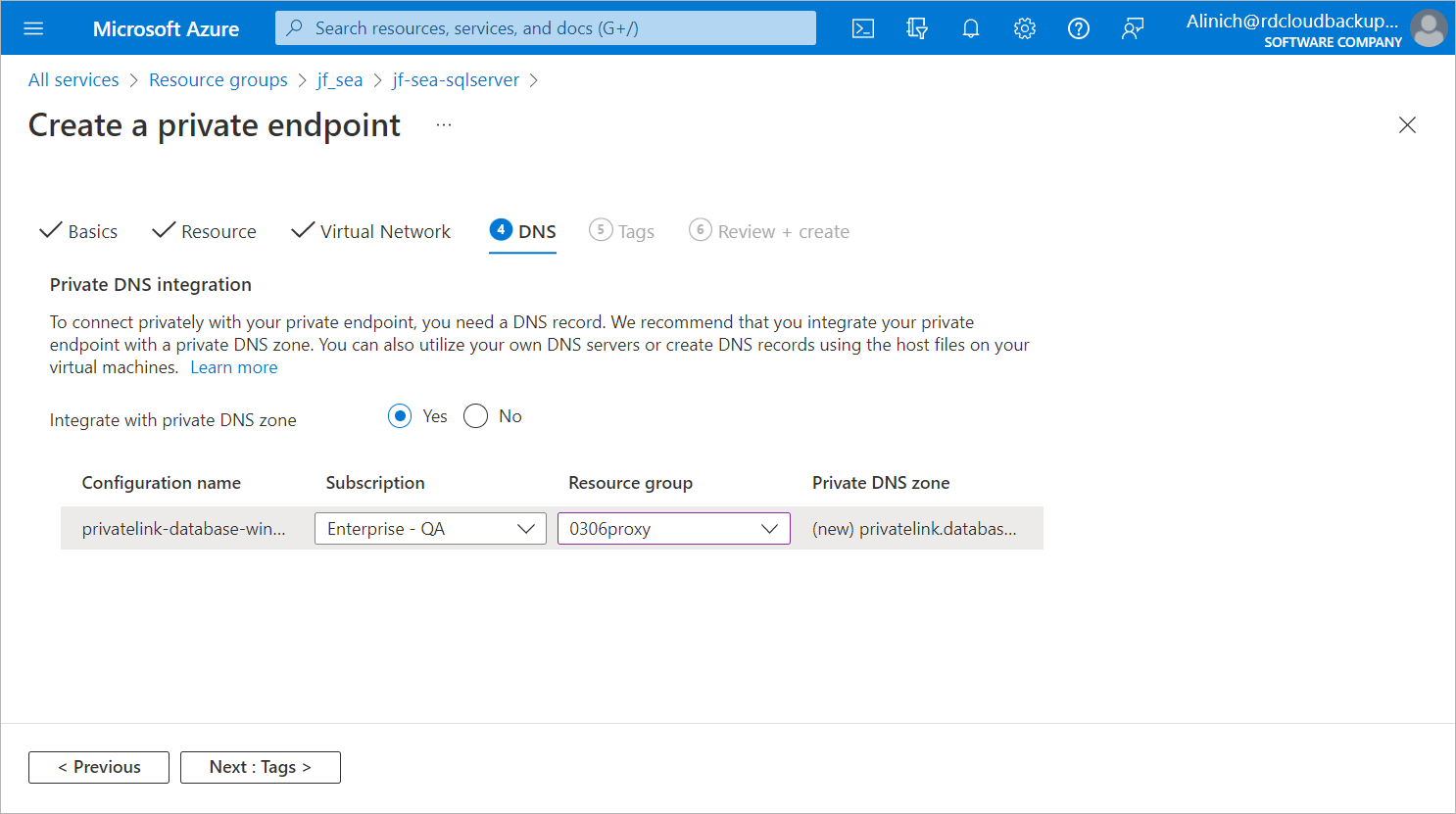
Task: Select No for private DNS integration
Action: tap(475, 416)
